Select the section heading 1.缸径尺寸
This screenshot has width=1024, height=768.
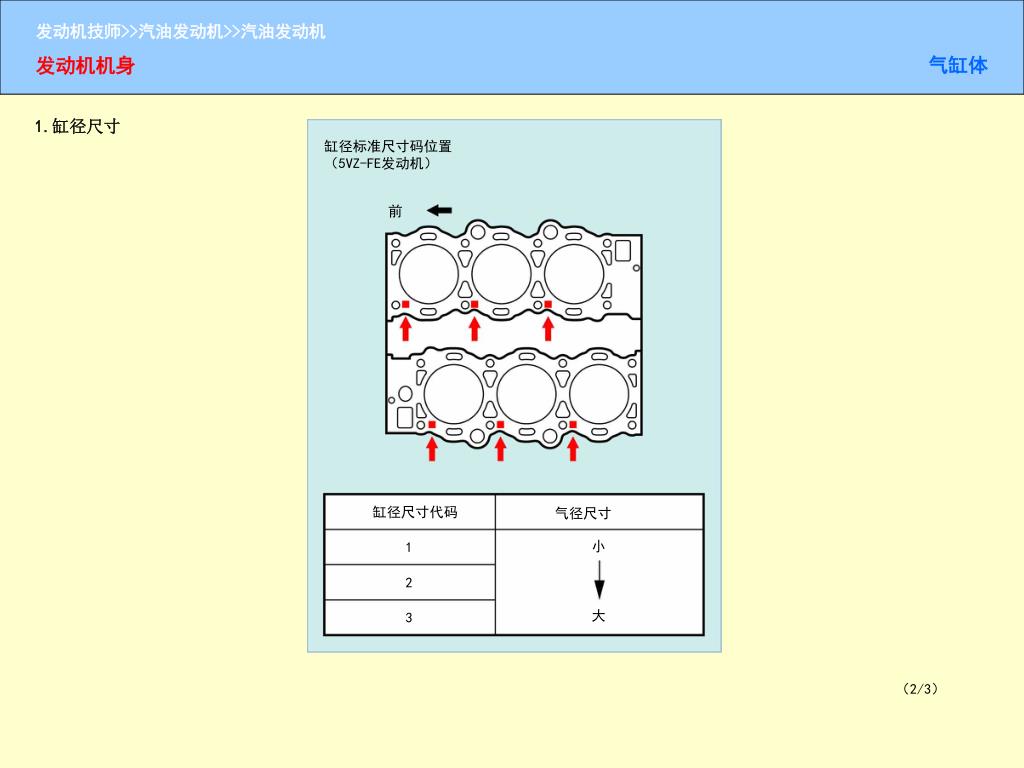pyautogui.click(x=77, y=126)
